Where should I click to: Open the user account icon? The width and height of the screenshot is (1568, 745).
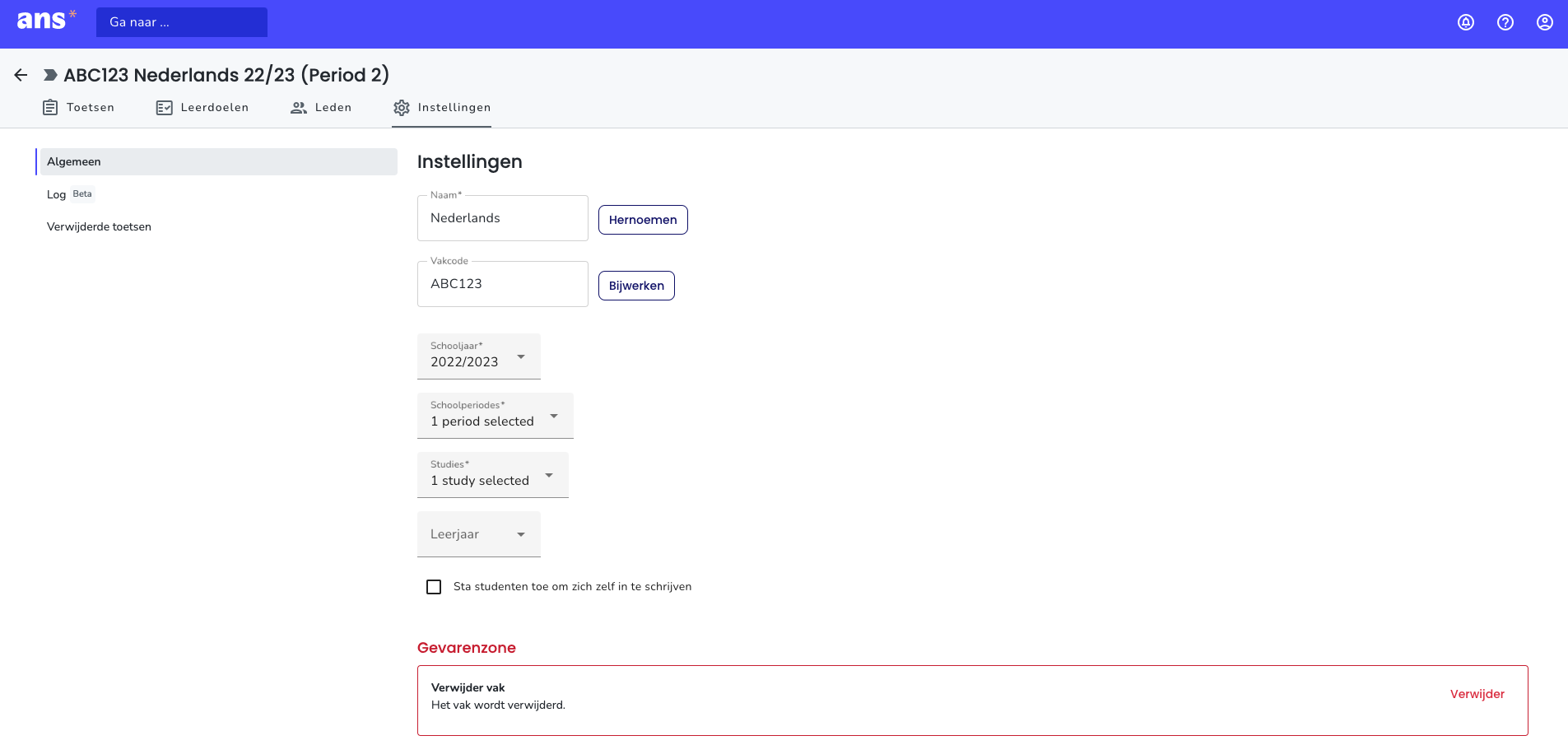click(x=1545, y=22)
